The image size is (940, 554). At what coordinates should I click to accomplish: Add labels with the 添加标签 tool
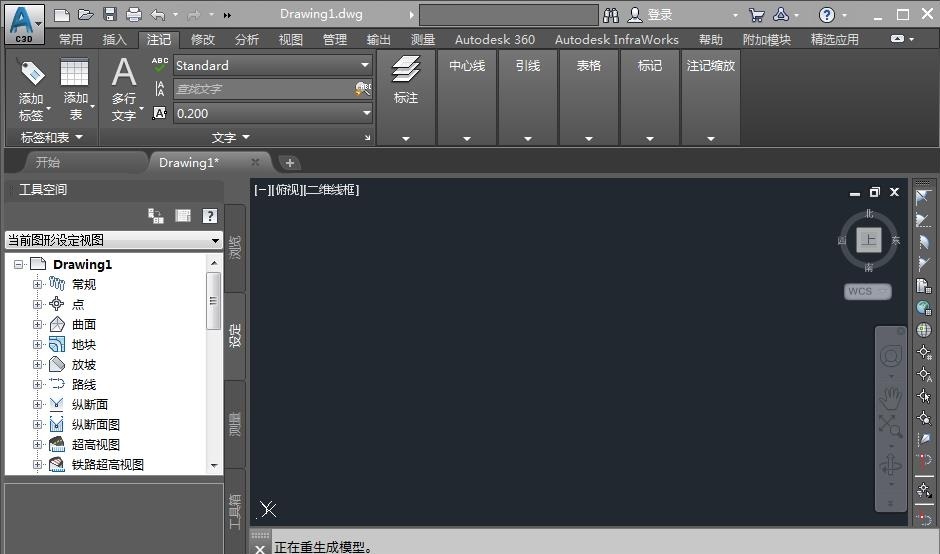(31, 90)
